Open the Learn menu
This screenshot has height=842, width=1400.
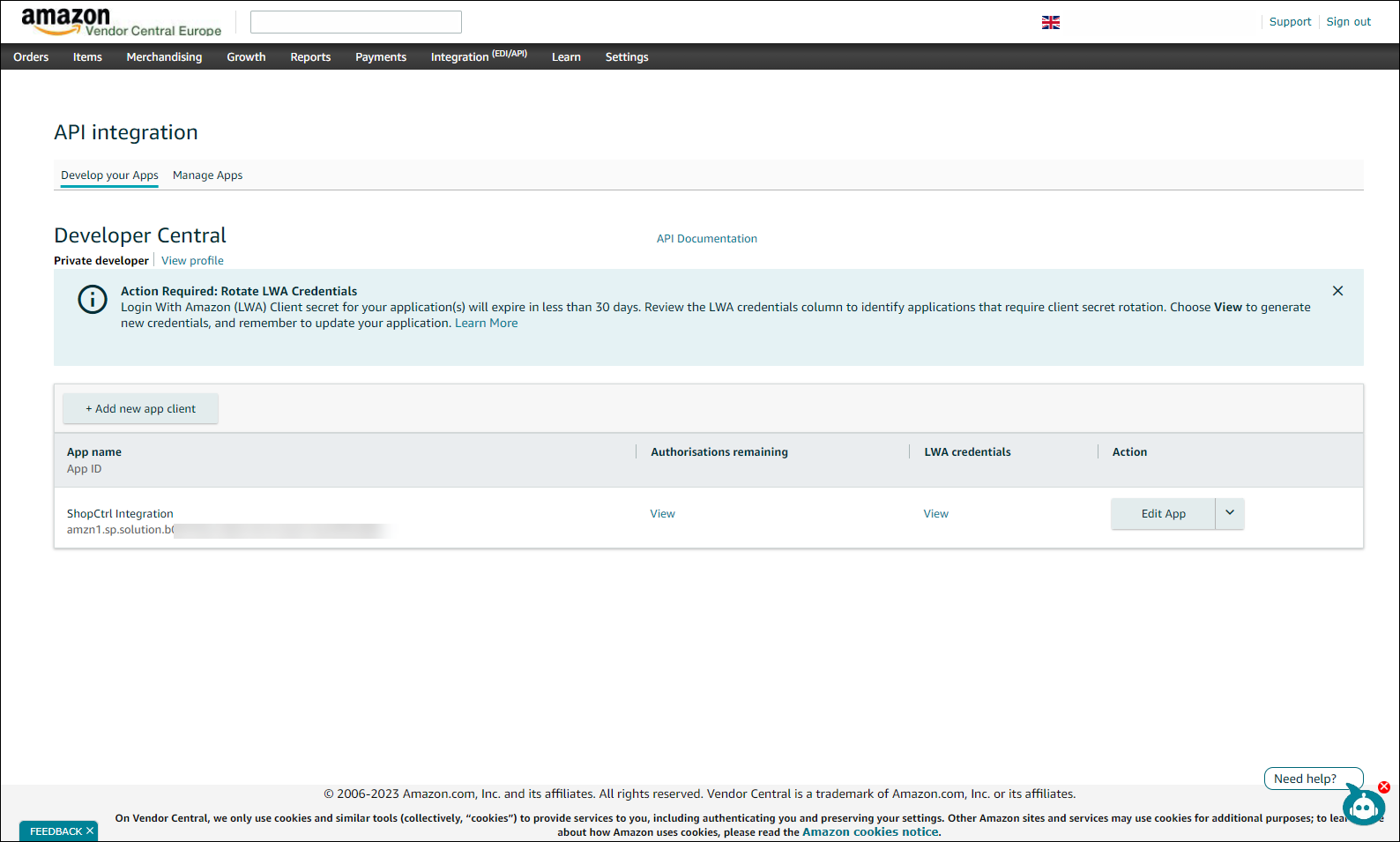[566, 57]
